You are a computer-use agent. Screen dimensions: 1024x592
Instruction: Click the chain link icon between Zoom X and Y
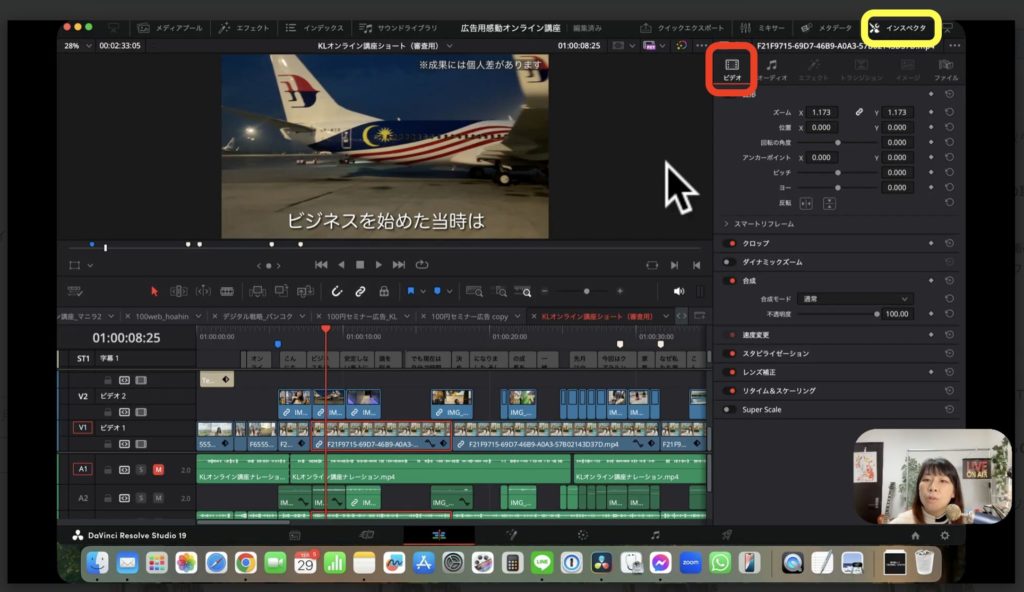click(x=860, y=112)
